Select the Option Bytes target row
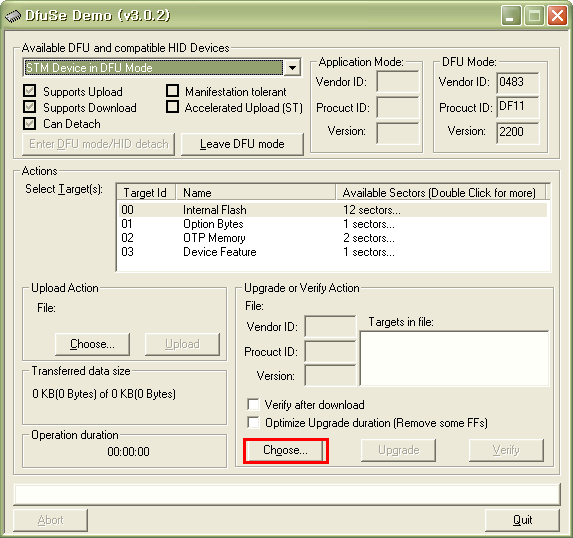The height and width of the screenshot is (538, 573). coord(333,224)
